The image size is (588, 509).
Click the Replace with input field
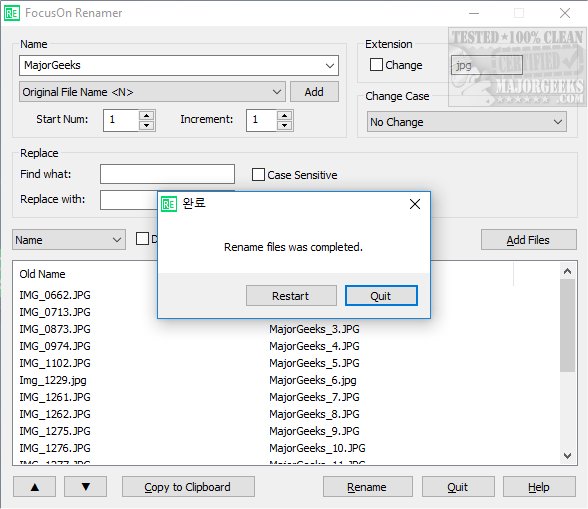(x=129, y=200)
